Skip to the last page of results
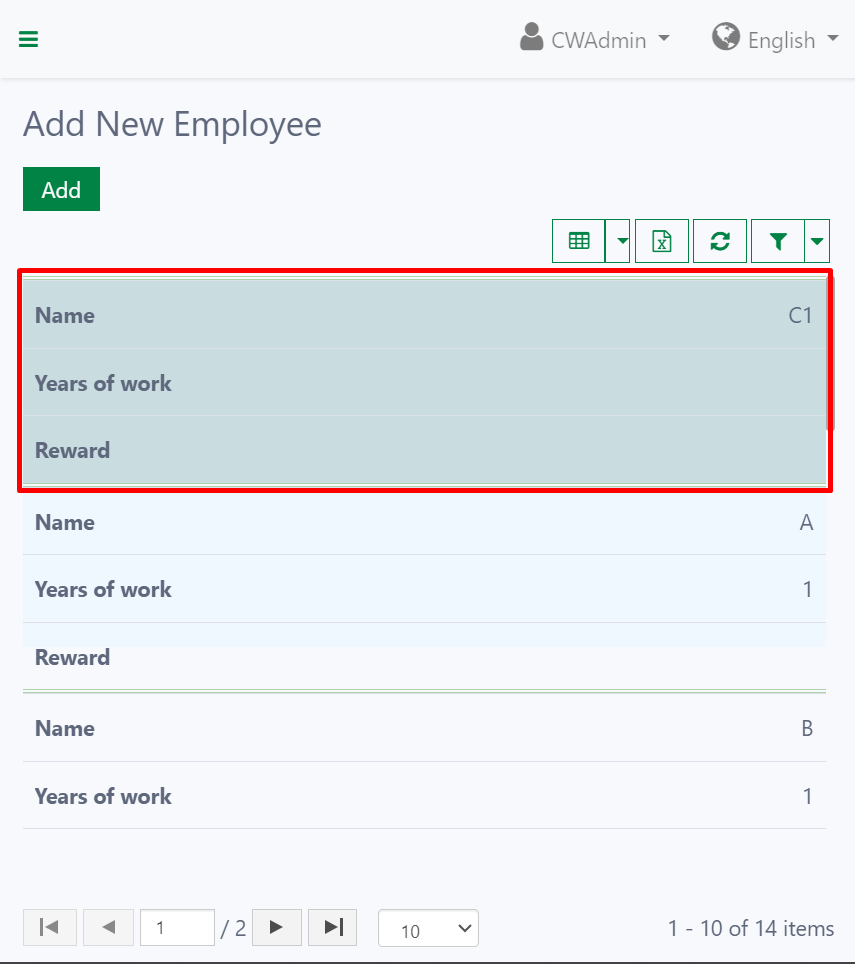This screenshot has width=855, height=964. click(x=332, y=927)
